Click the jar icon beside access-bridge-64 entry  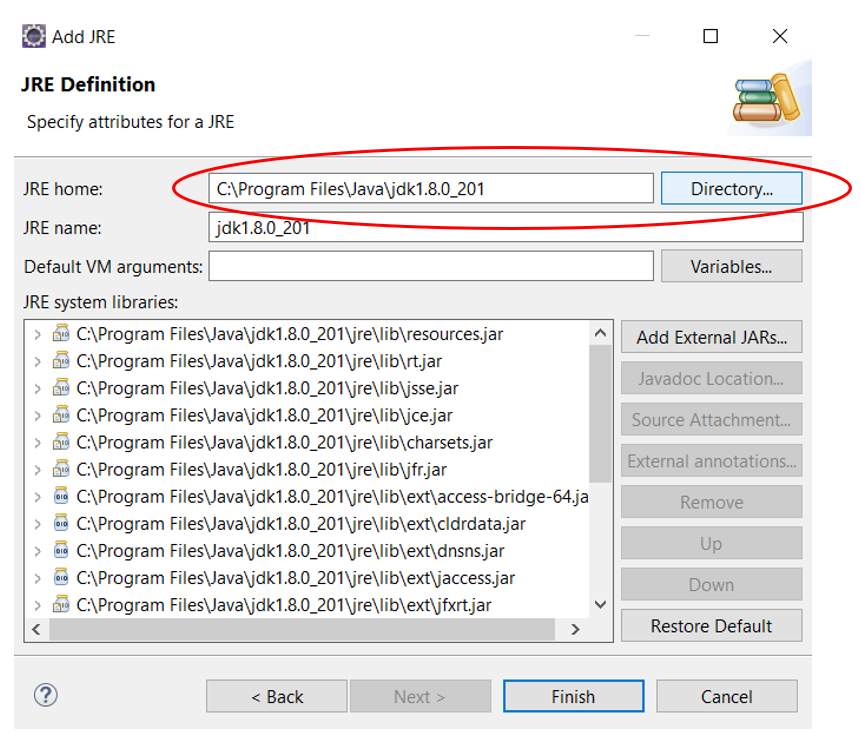[61, 496]
